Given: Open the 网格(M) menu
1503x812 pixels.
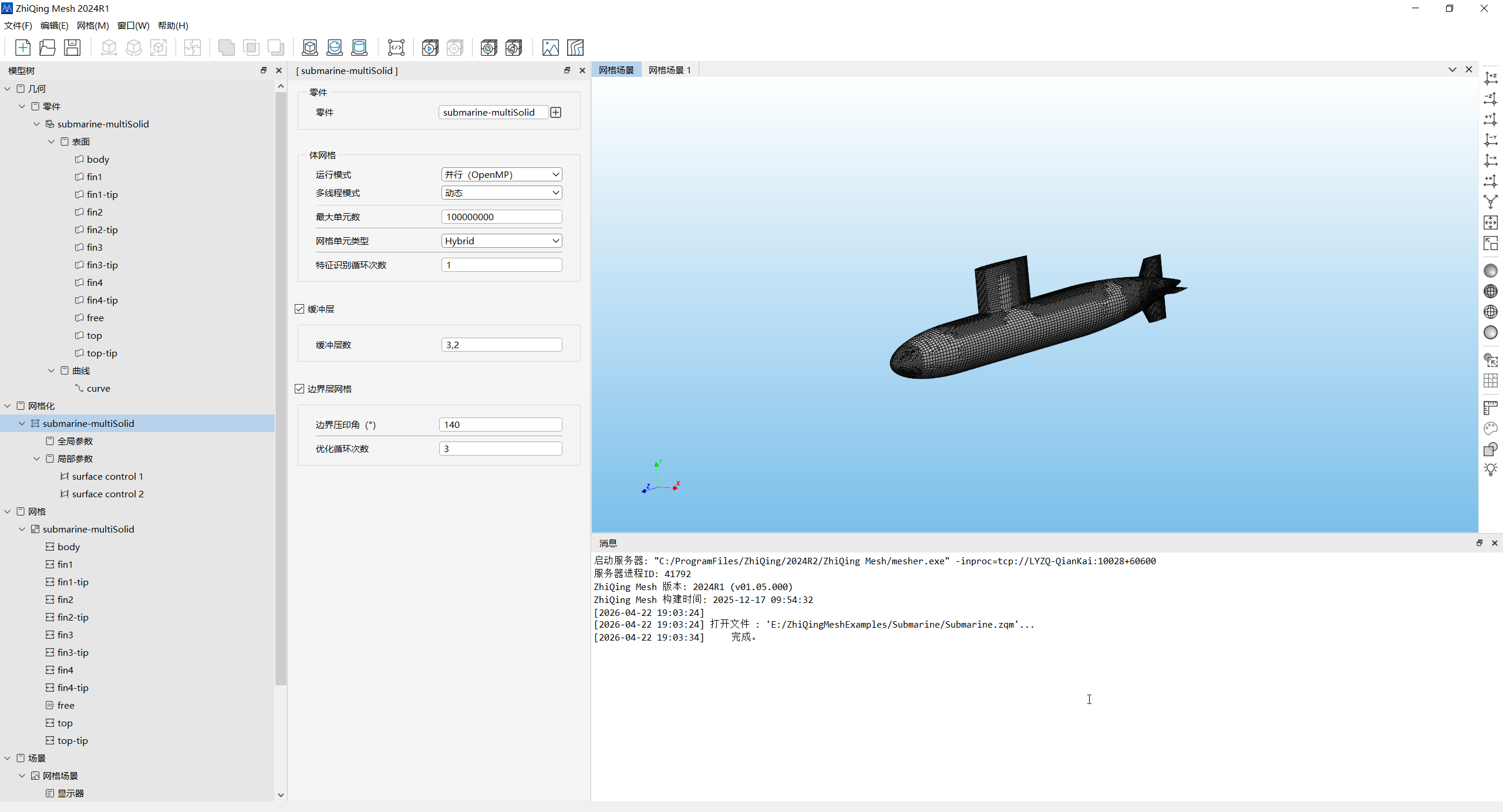Looking at the screenshot, I should (93, 25).
